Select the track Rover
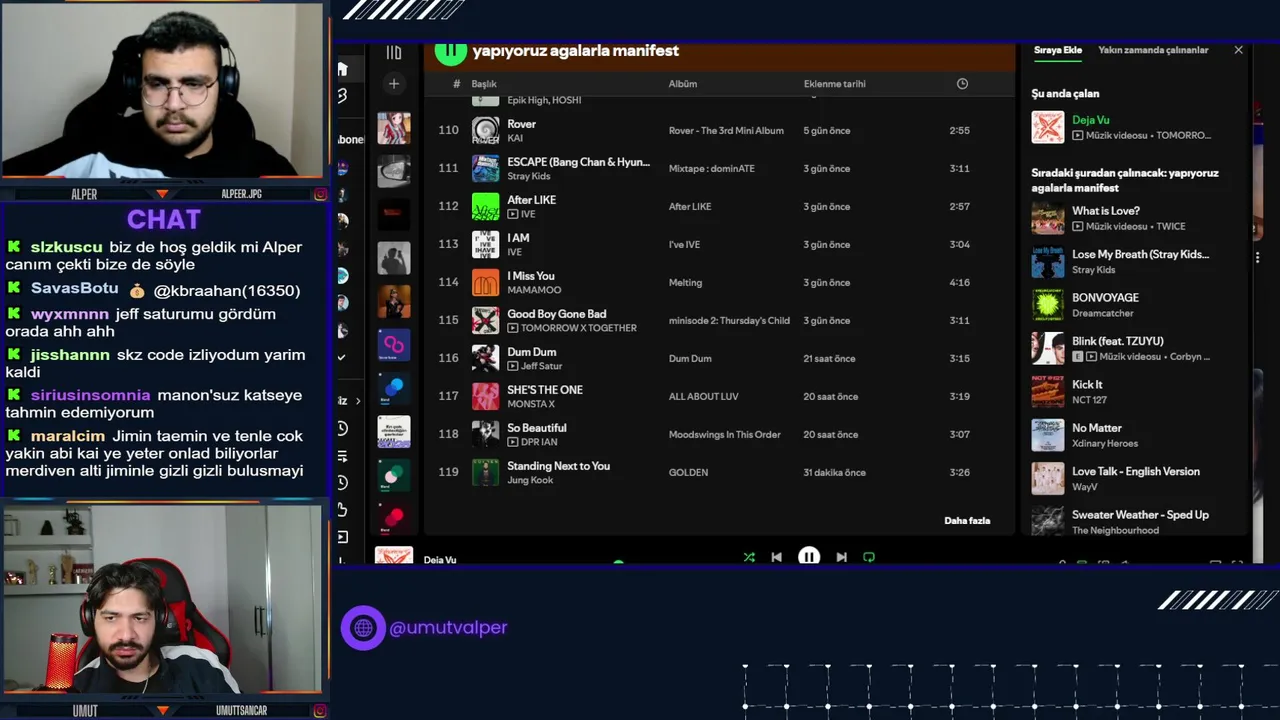Screen dimensions: 1280x720 point(521,124)
